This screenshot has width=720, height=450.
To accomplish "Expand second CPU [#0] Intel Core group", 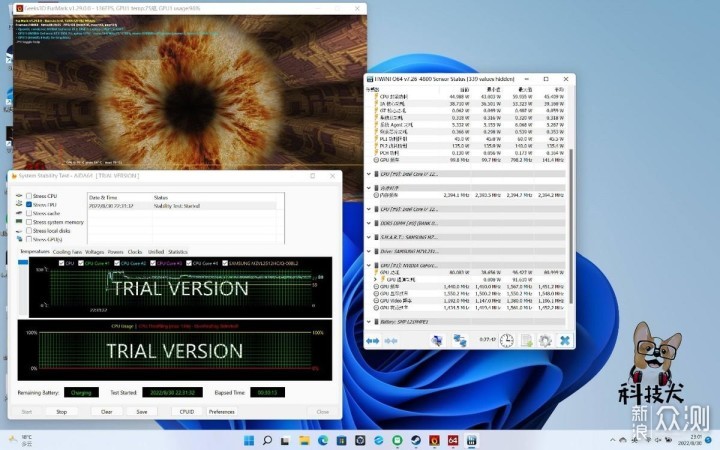I will [369, 209].
